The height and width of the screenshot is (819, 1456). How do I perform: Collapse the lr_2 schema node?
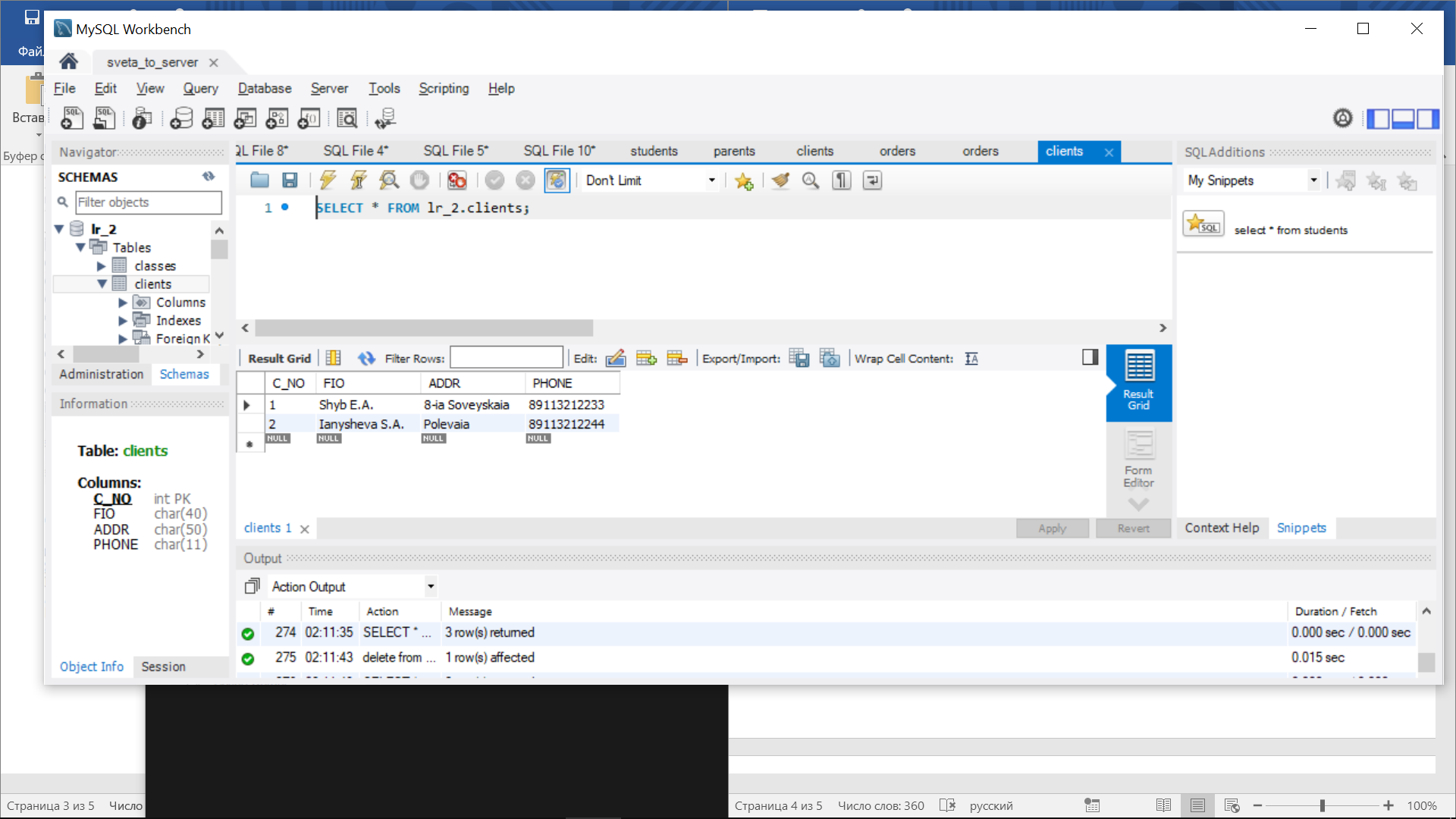tap(58, 229)
